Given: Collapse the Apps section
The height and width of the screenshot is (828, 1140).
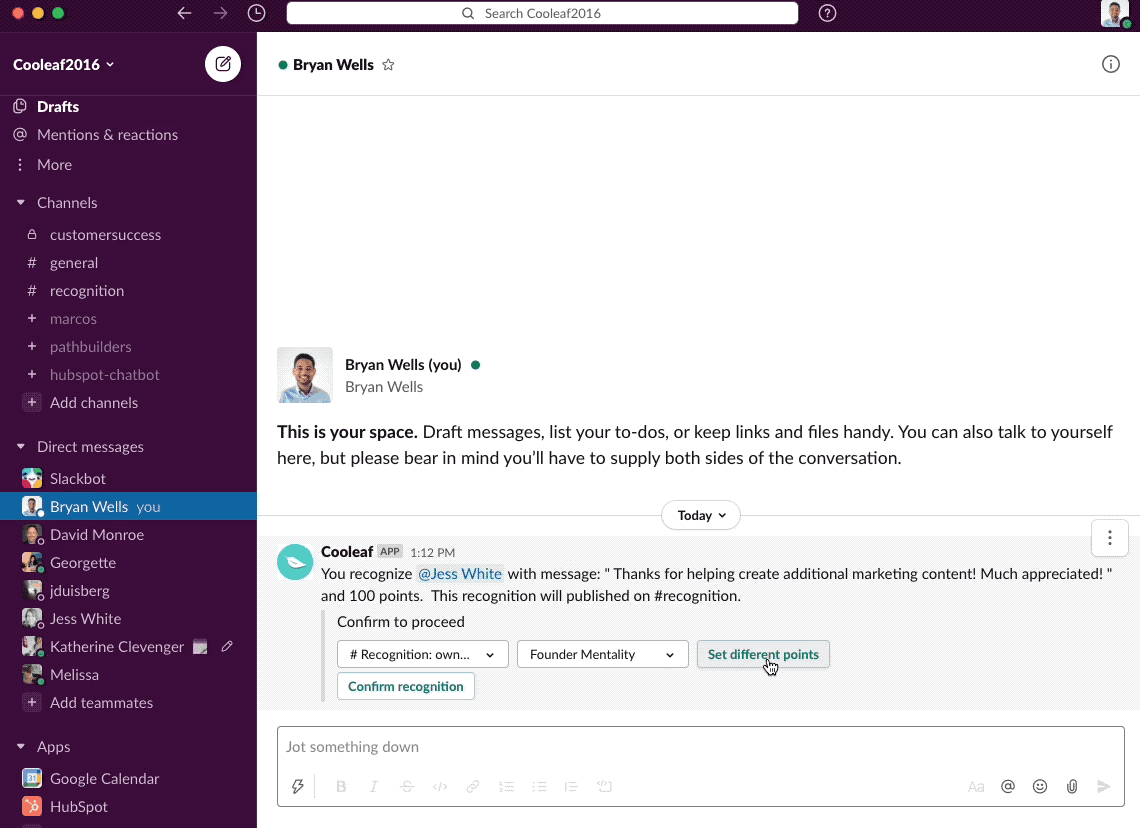Looking at the screenshot, I should pyautogui.click(x=20, y=747).
